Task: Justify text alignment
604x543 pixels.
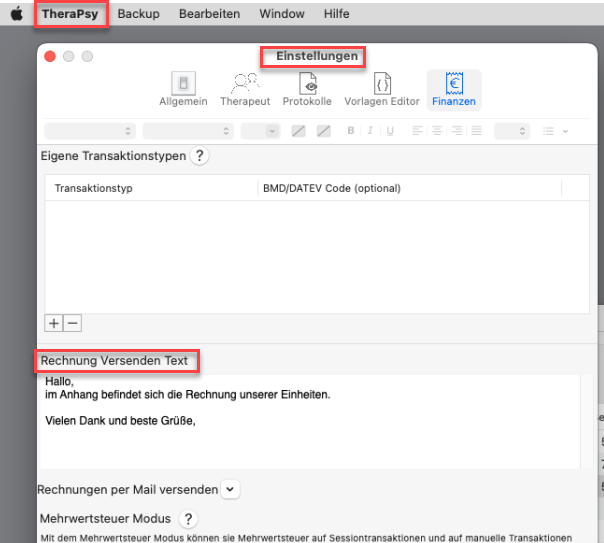Action: (476, 131)
